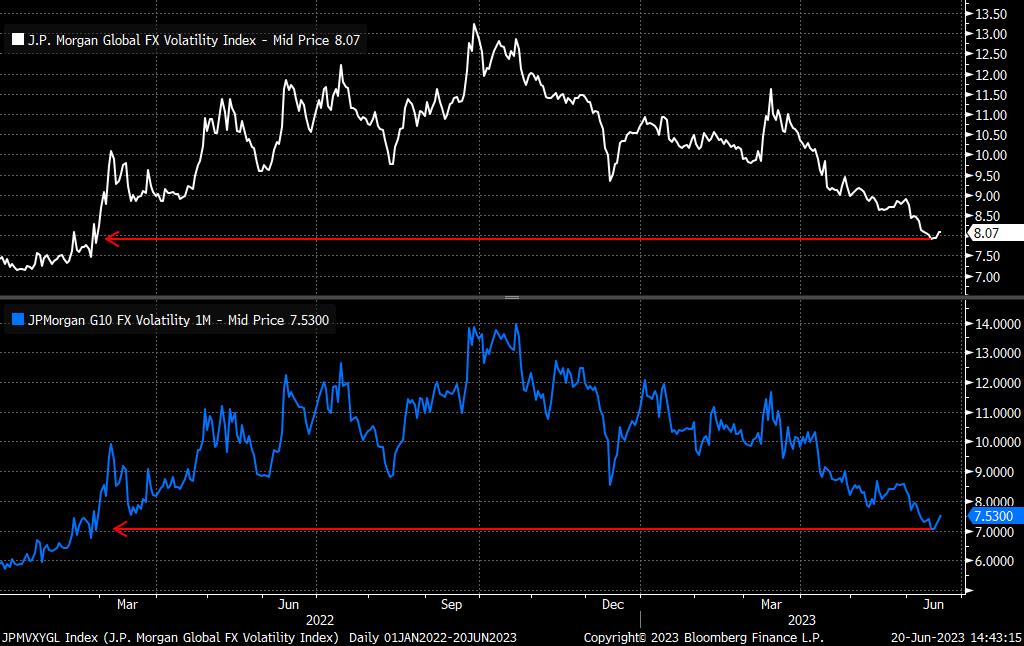Click the 10.0000 y-axis label
The width and height of the screenshot is (1024, 646).
[997, 442]
